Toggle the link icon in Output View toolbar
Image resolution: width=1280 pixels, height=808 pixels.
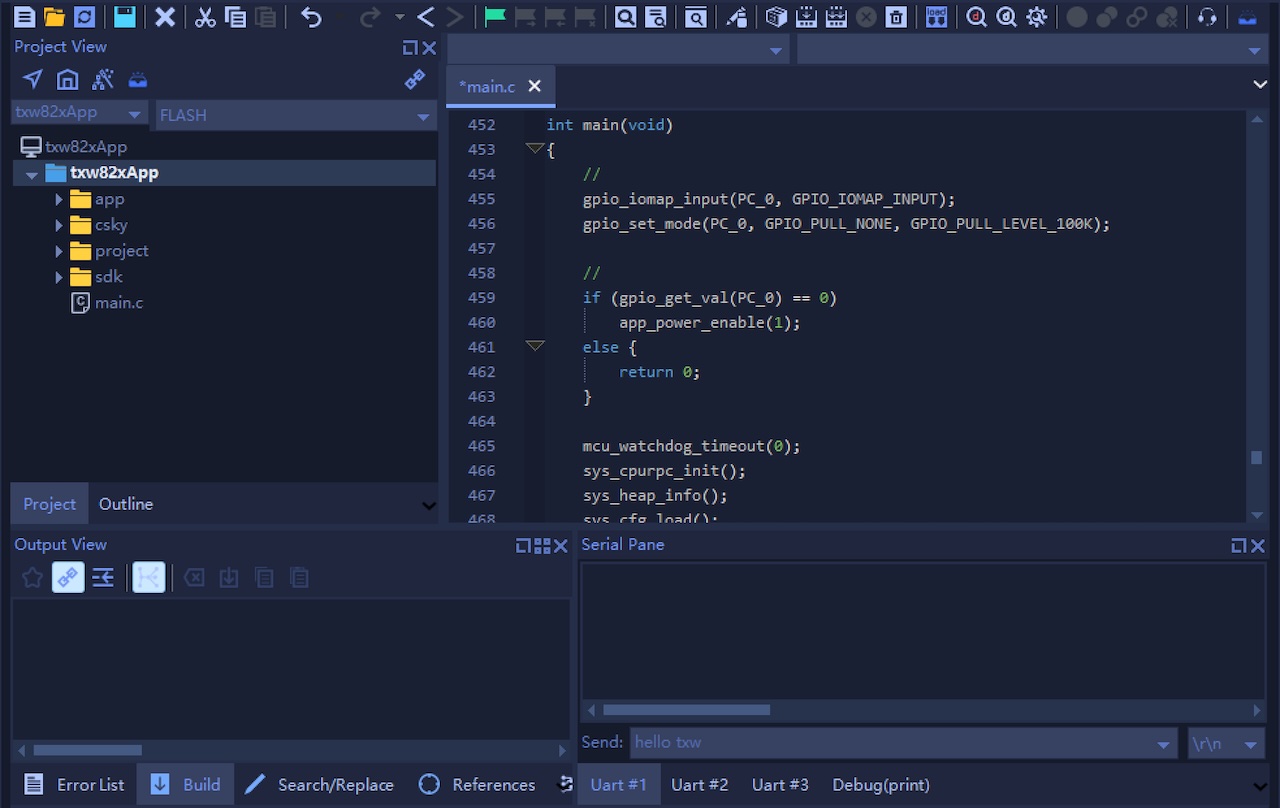pos(68,577)
